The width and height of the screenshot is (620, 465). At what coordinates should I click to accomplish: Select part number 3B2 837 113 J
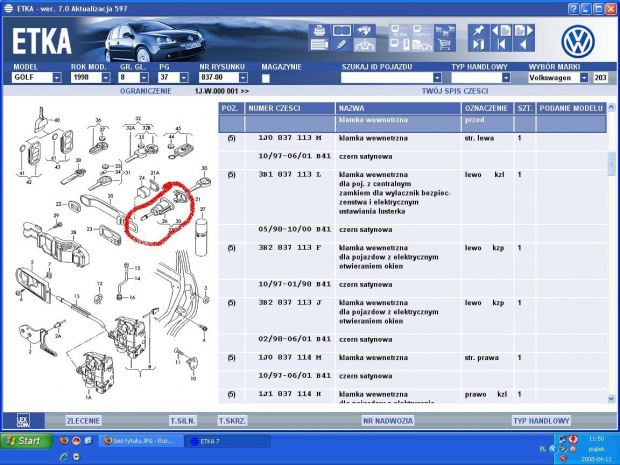pyautogui.click(x=290, y=302)
